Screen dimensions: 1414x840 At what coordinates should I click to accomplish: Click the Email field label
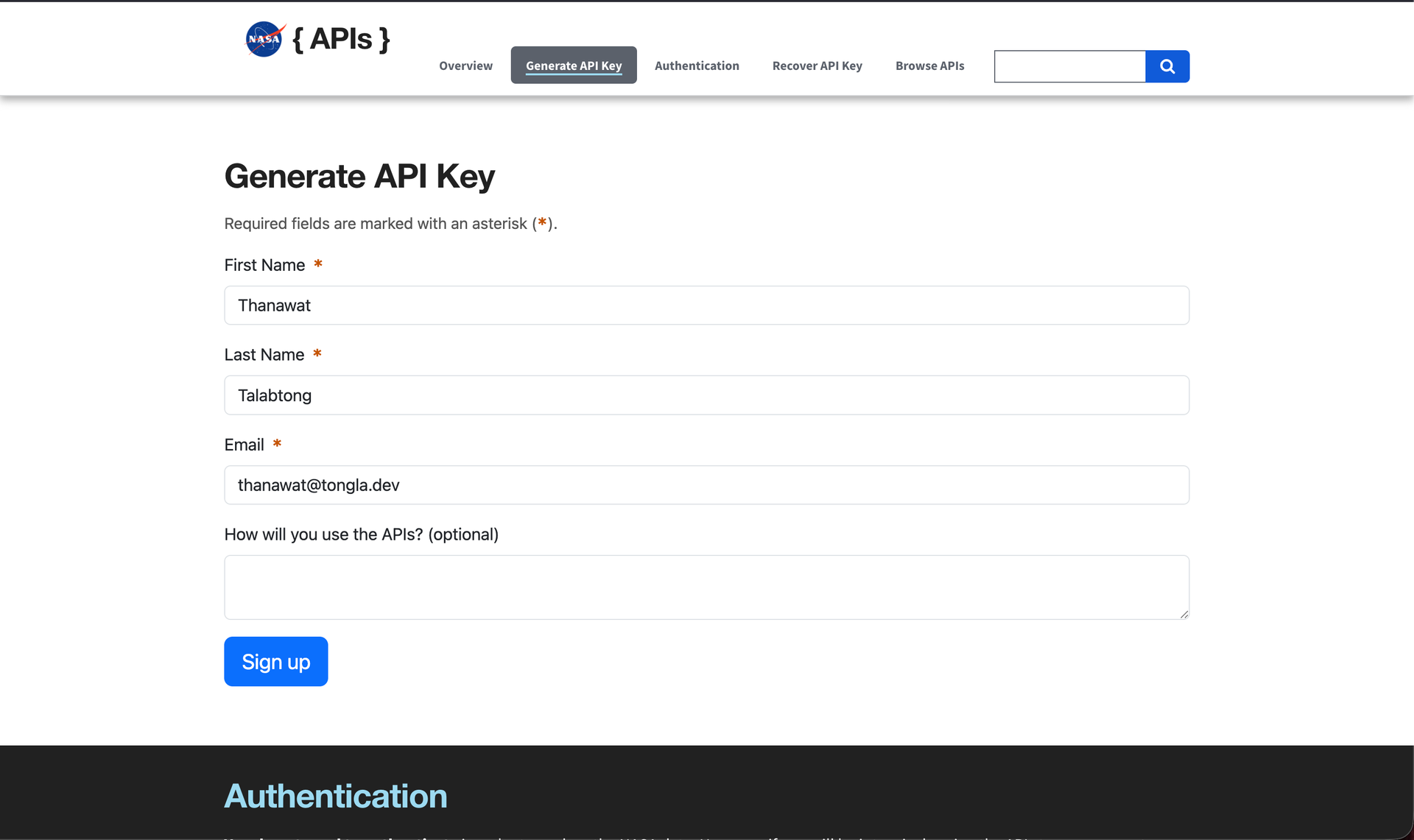(244, 445)
